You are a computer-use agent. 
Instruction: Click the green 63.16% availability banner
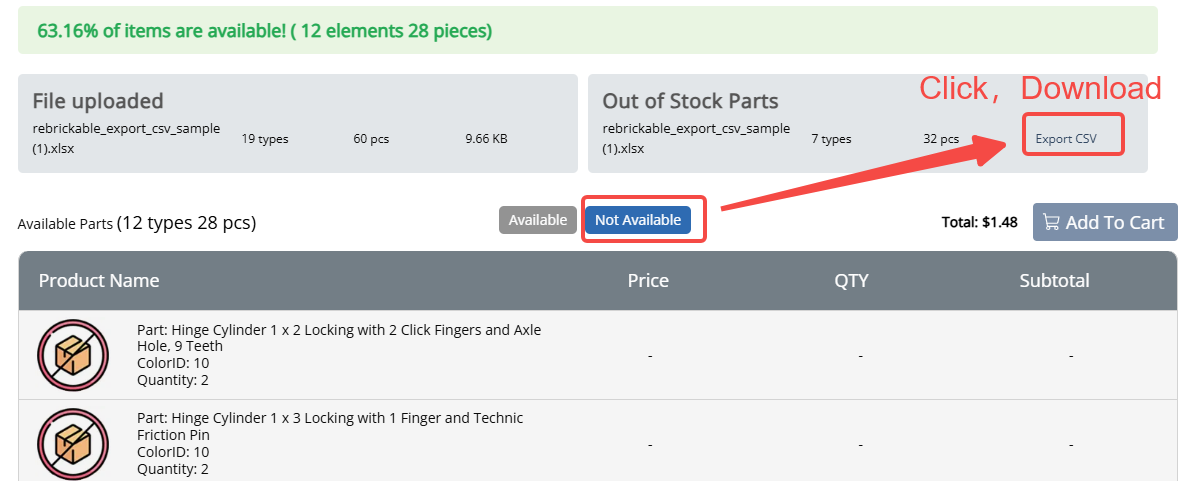(x=588, y=30)
